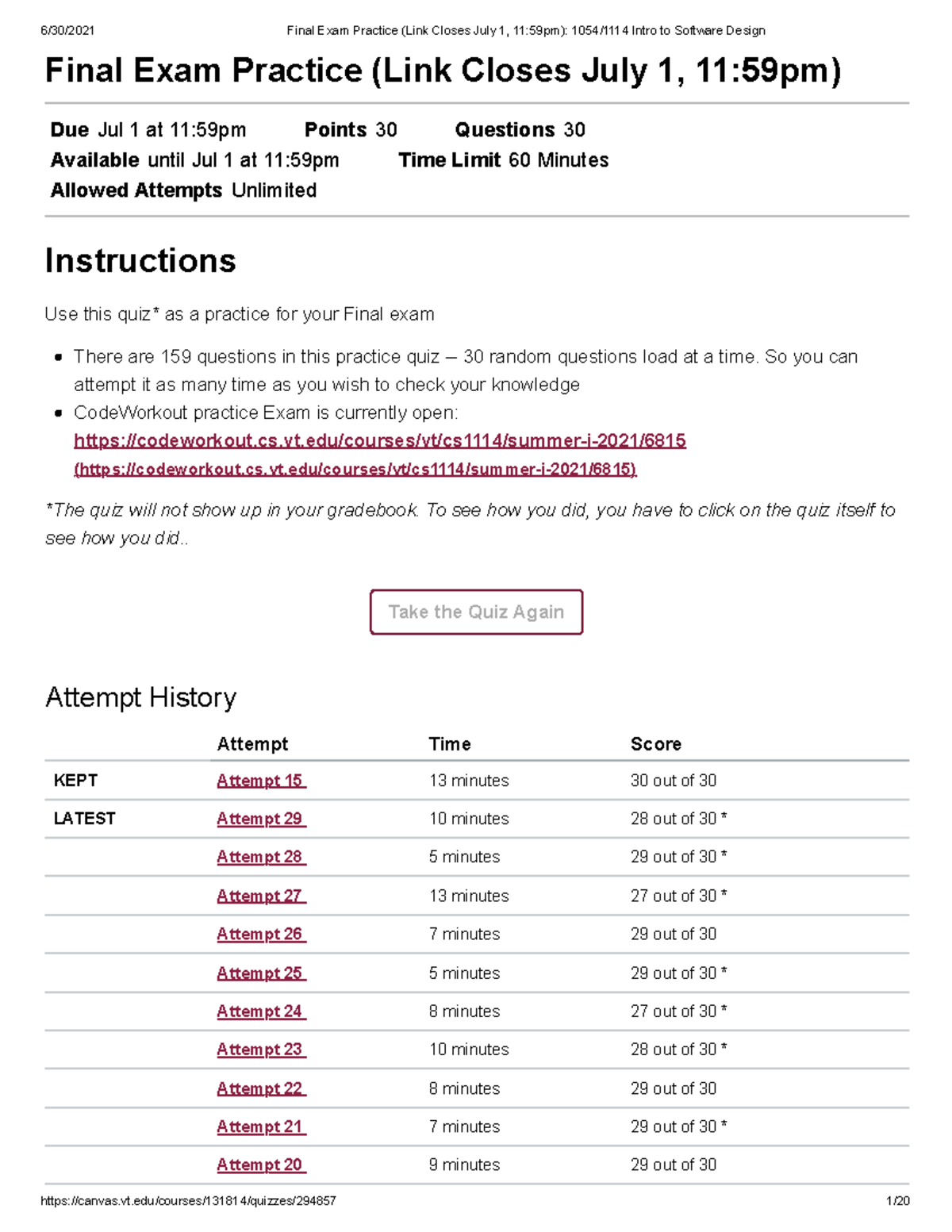Select the Attempt column header
Image resolution: width=952 pixels, height=1232 pixels.
(x=251, y=744)
